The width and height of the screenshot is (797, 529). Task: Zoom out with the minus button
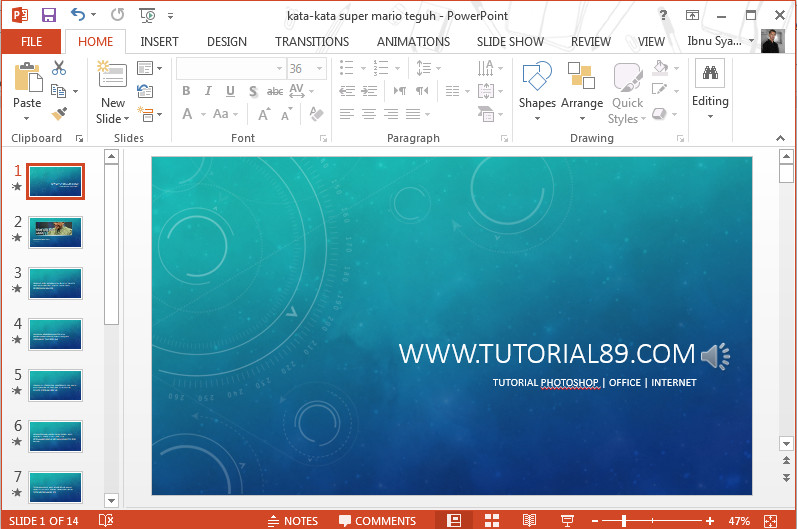point(595,521)
